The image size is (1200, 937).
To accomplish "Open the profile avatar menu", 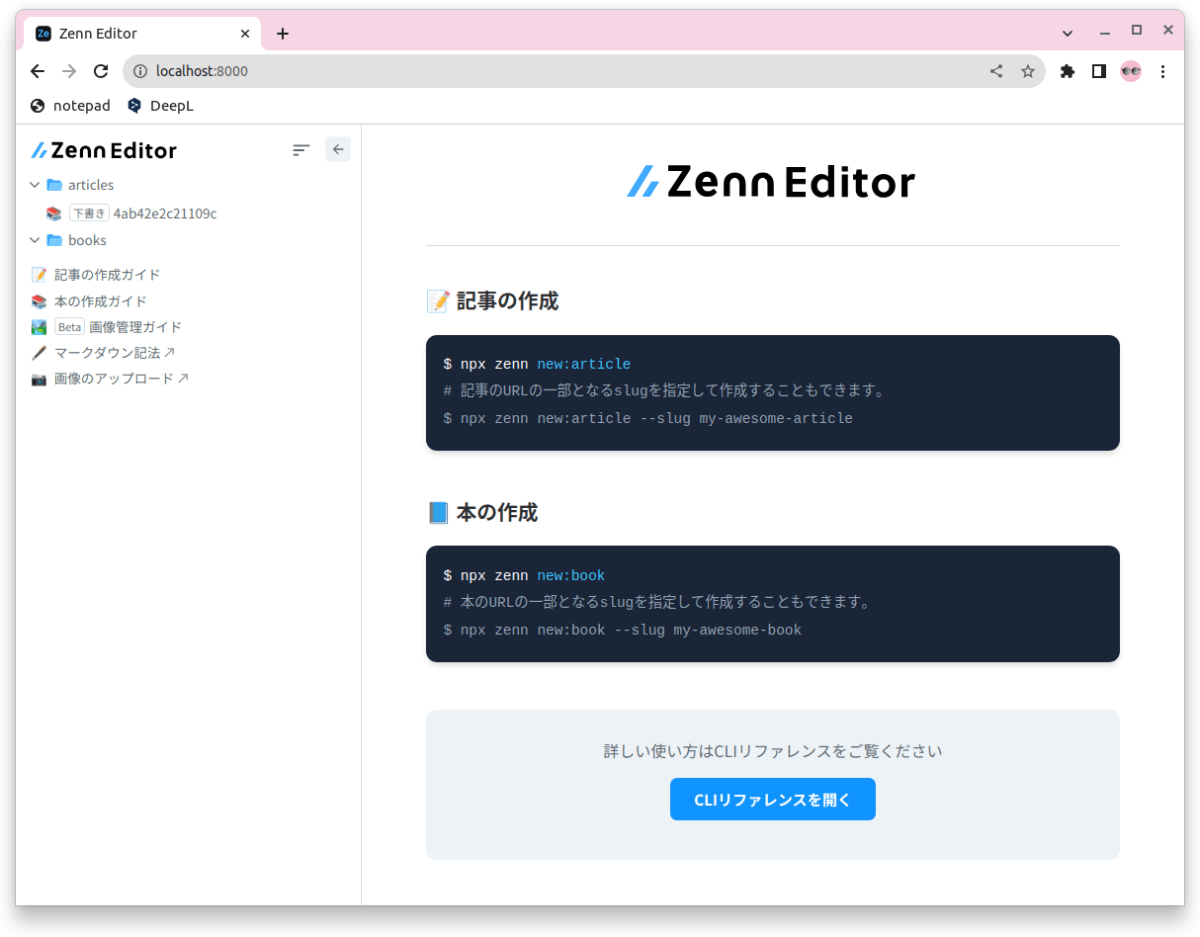I will pyautogui.click(x=1131, y=71).
